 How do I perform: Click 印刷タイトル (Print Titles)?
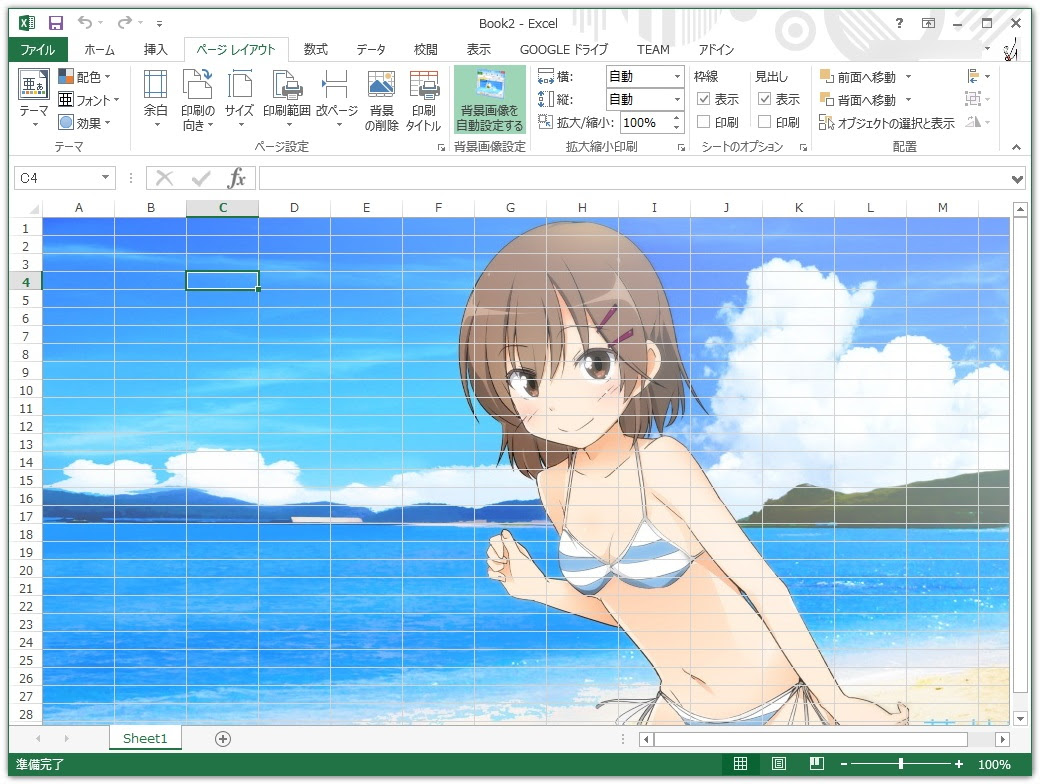pyautogui.click(x=423, y=100)
